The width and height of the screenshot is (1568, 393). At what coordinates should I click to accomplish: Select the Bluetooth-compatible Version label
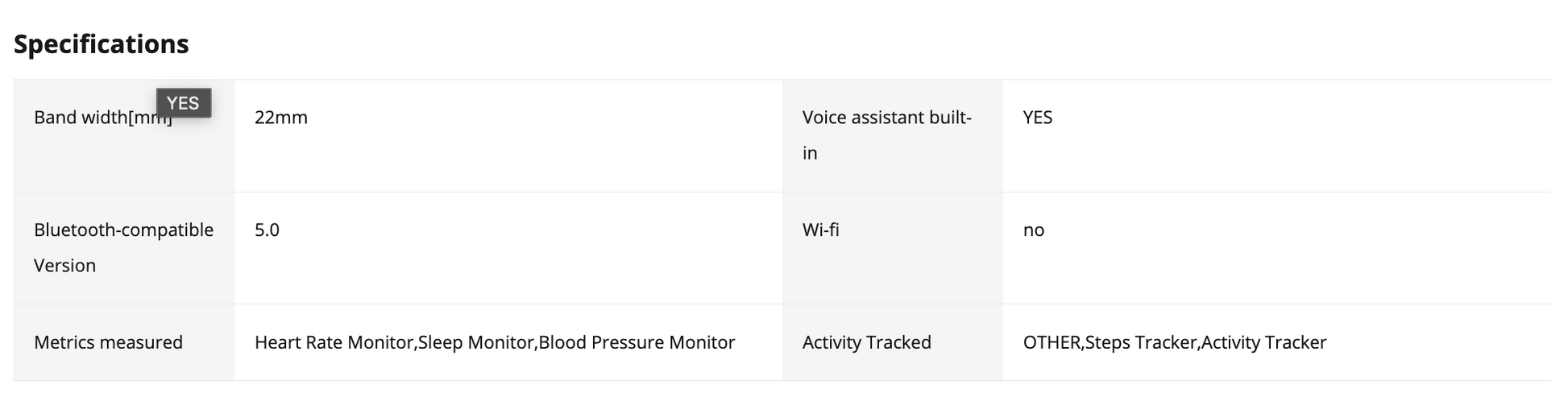pyautogui.click(x=123, y=247)
